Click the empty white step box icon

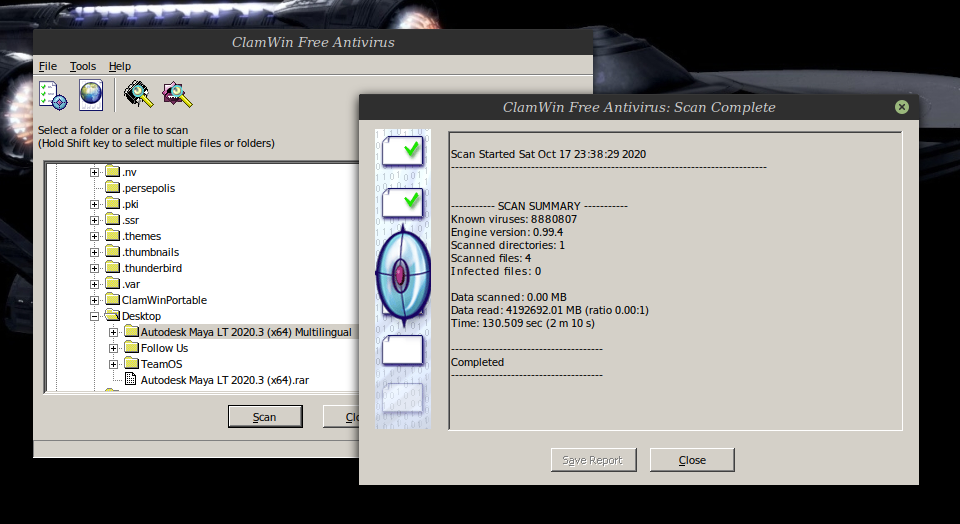[403, 350]
